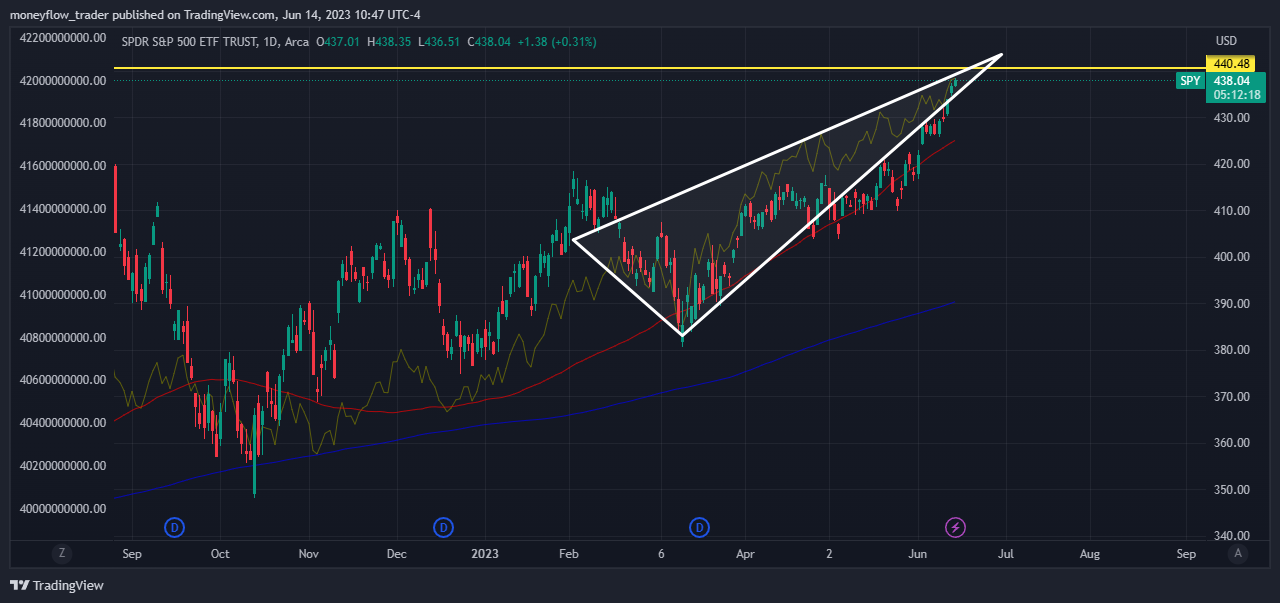Click the 40400000000.00 left axis label
The width and height of the screenshot is (1280, 603).
[64, 423]
